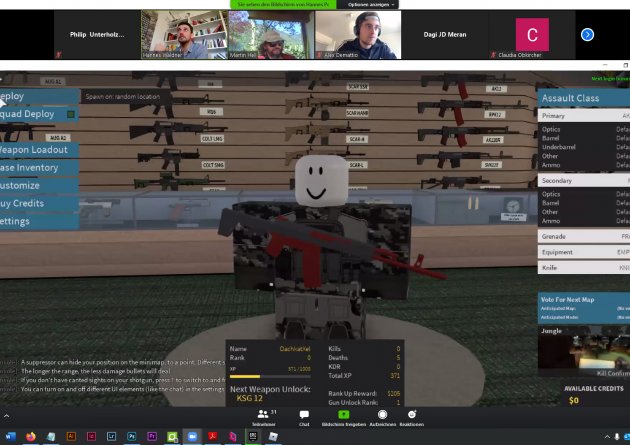The image size is (630, 445).
Task: Open the Weapon Loadout menu
Action: point(39,150)
